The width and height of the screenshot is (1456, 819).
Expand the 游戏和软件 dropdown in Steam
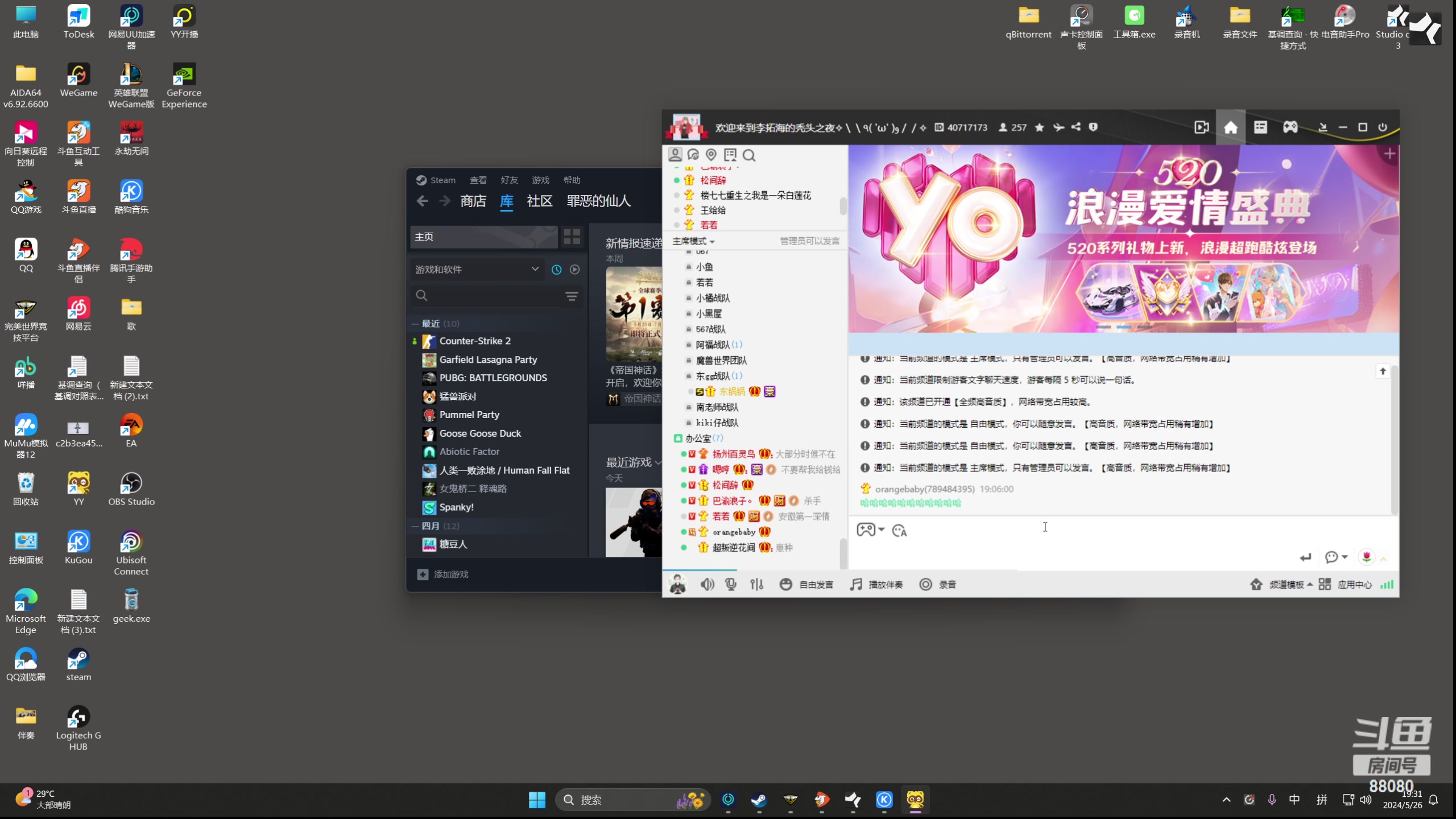click(x=477, y=268)
